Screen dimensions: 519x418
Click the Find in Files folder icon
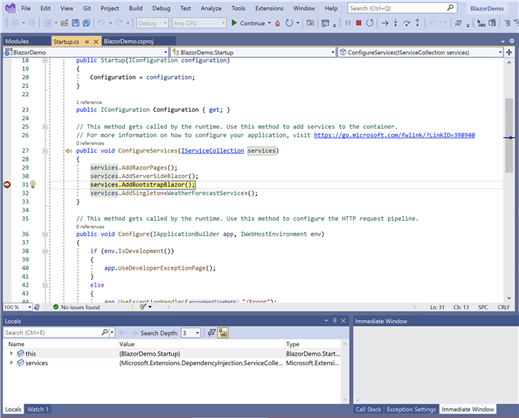[310, 23]
